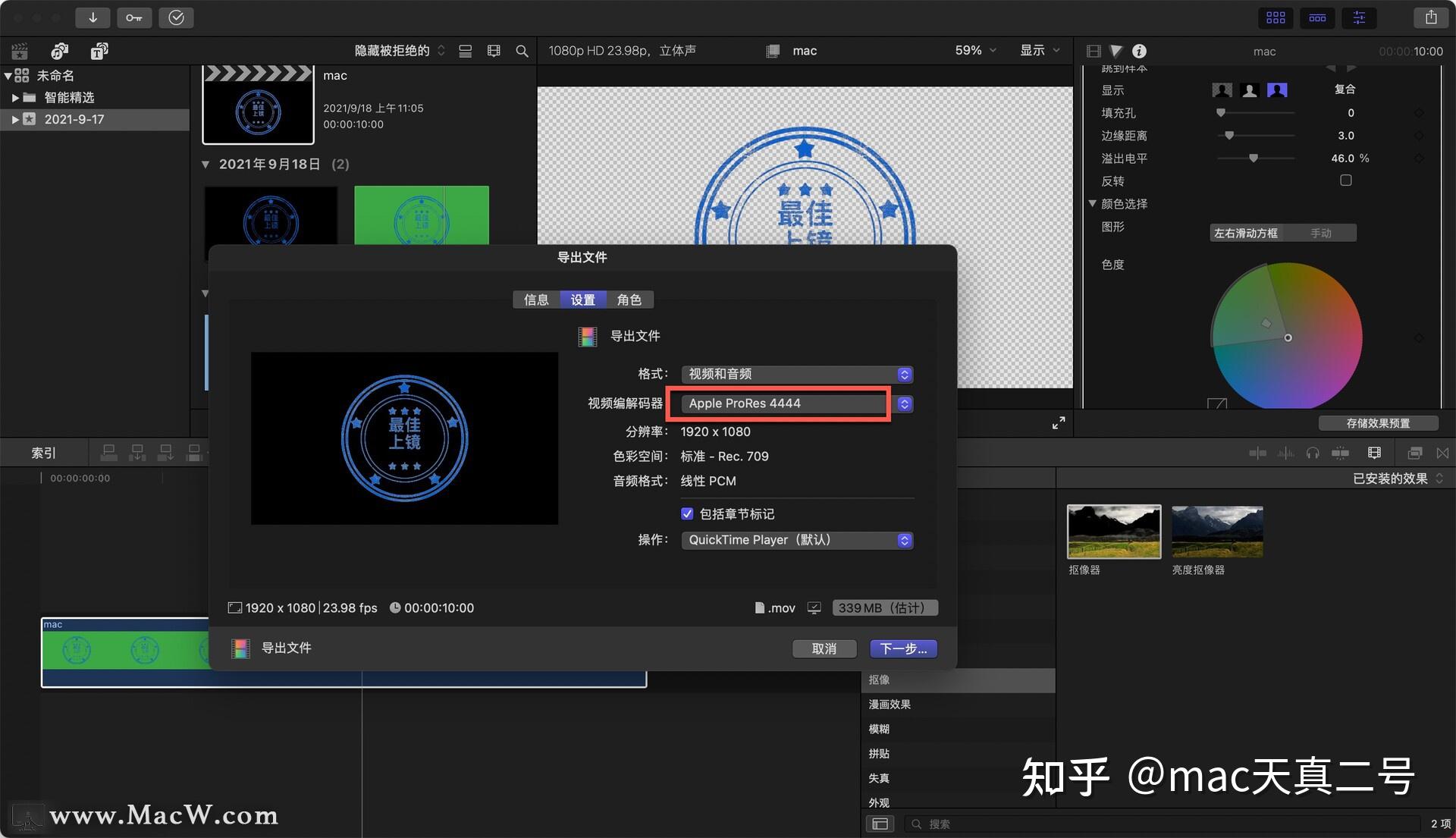Switch to the 信息 tab

coord(536,300)
